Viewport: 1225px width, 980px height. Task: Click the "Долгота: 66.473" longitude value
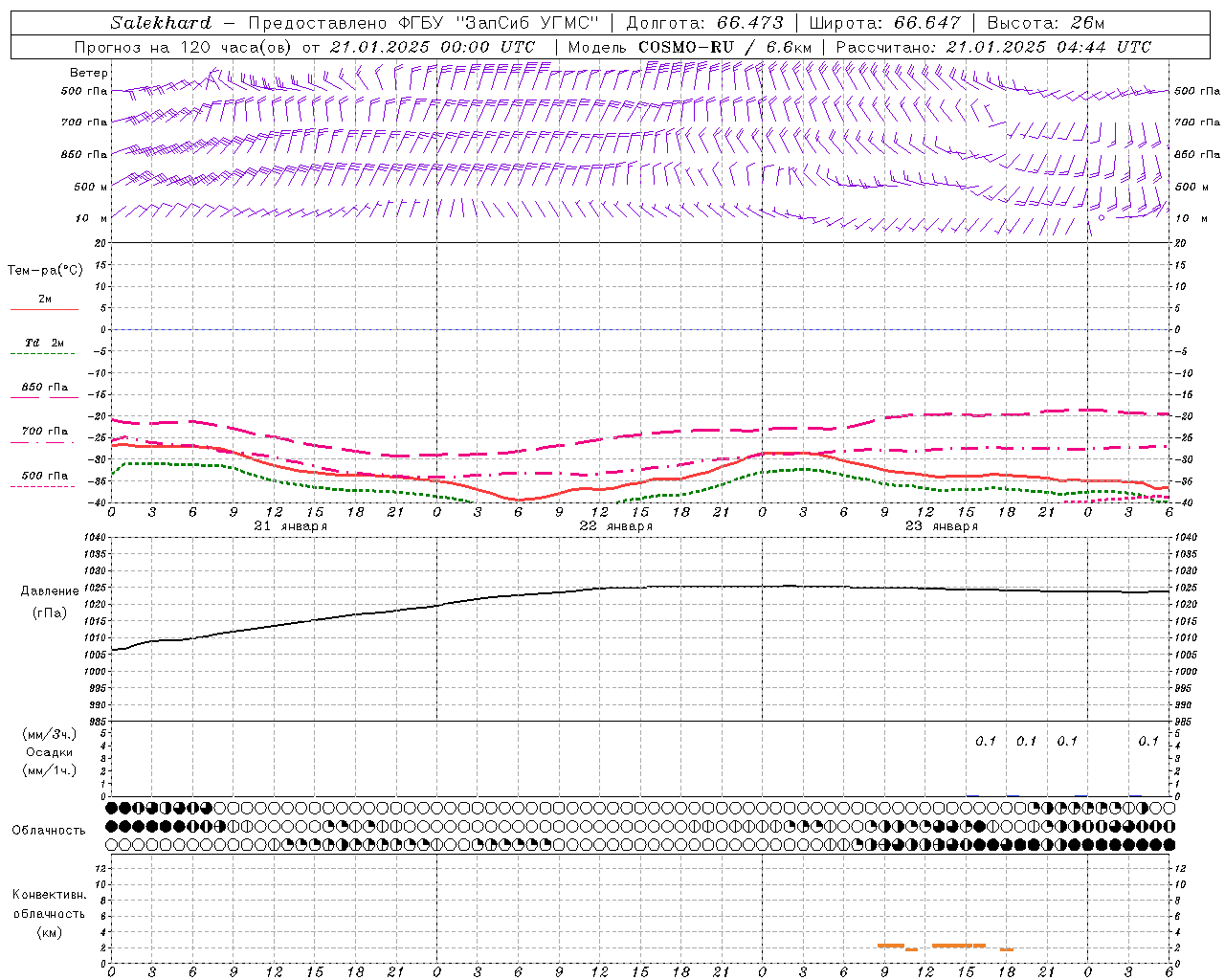704,23
